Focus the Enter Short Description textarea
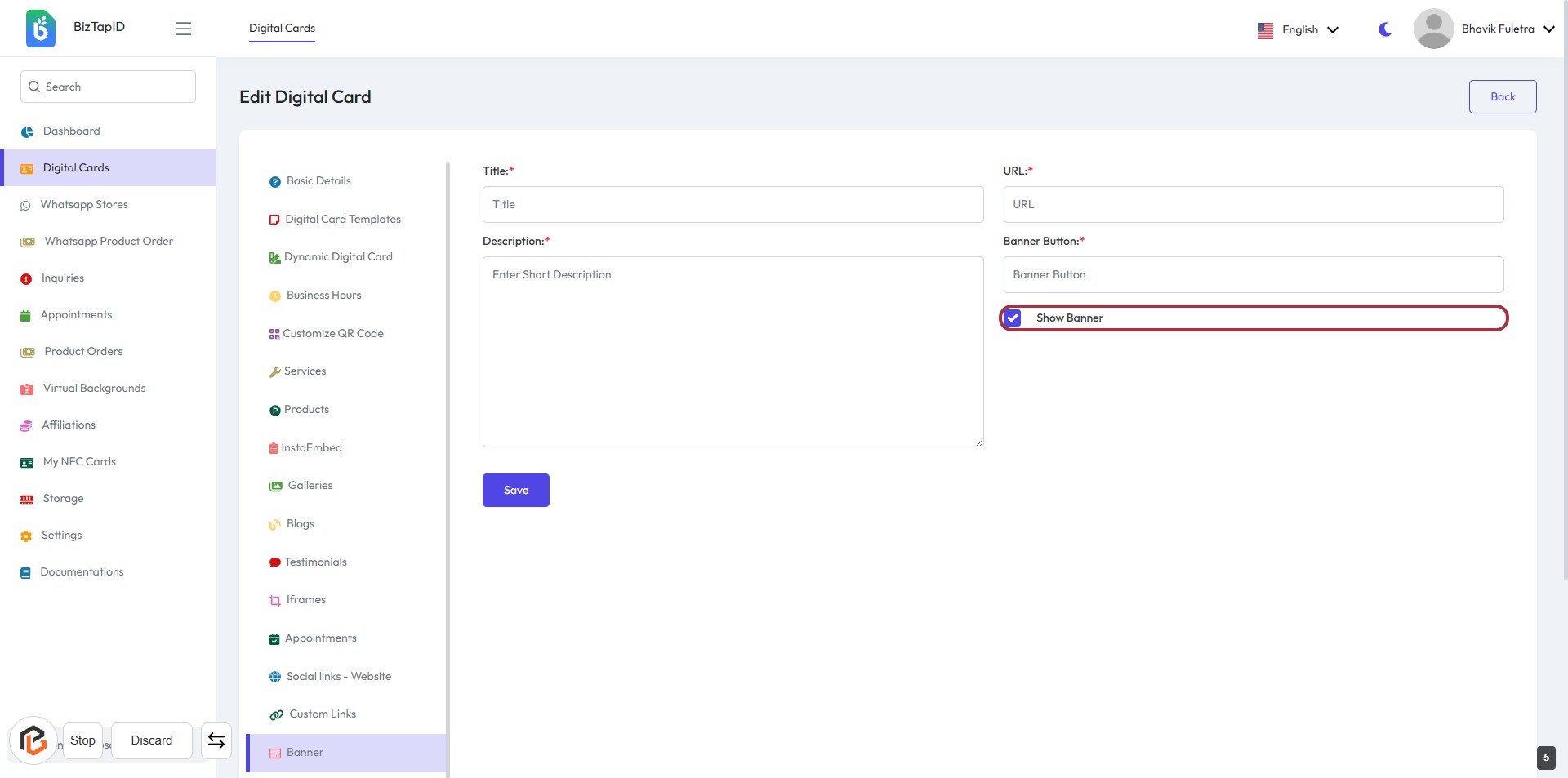The image size is (1568, 778). [733, 352]
